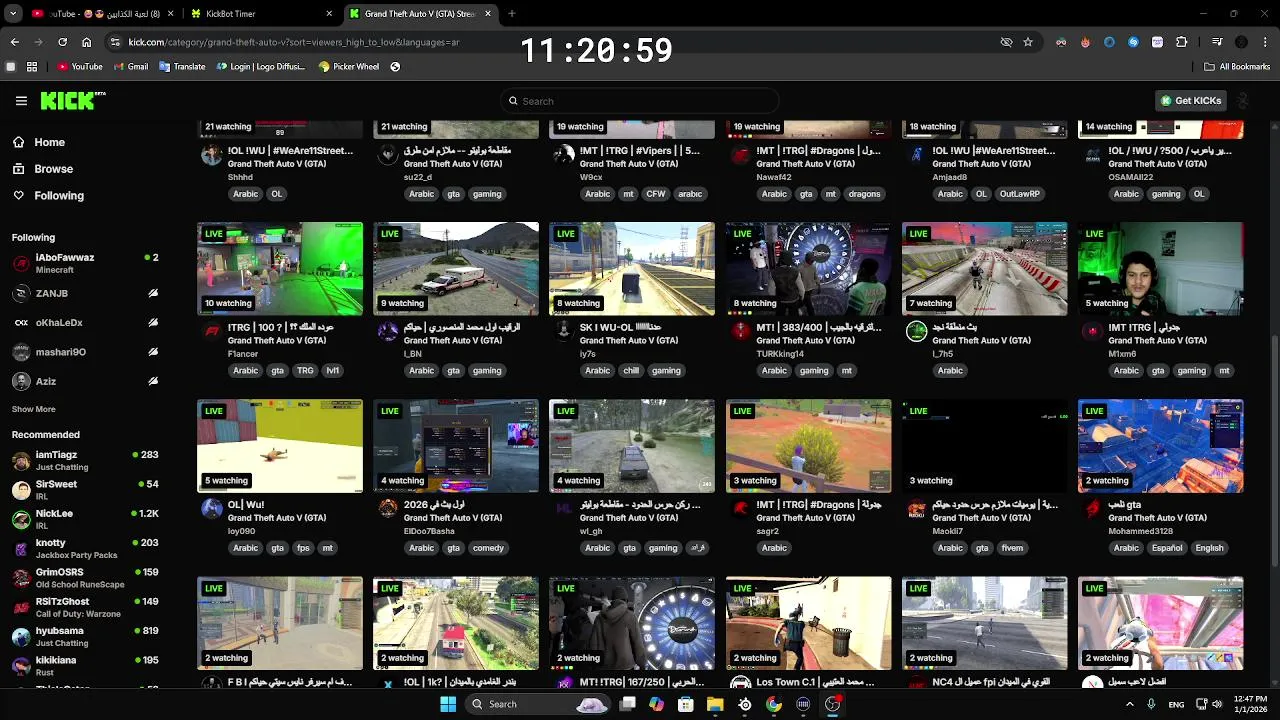
Task: Click loy090 channel avatar
Action: 211,509
